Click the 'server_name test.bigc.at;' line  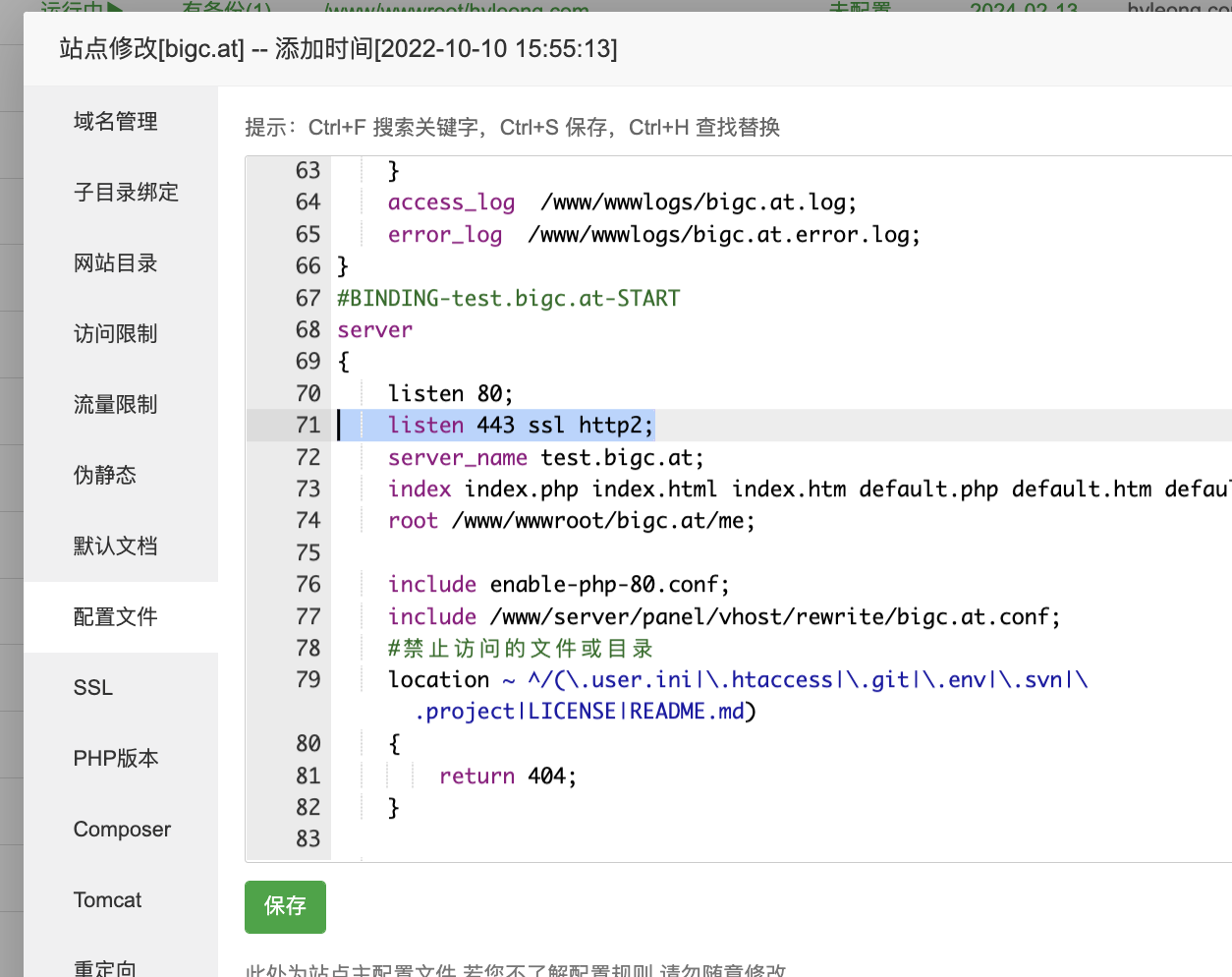coord(545,457)
